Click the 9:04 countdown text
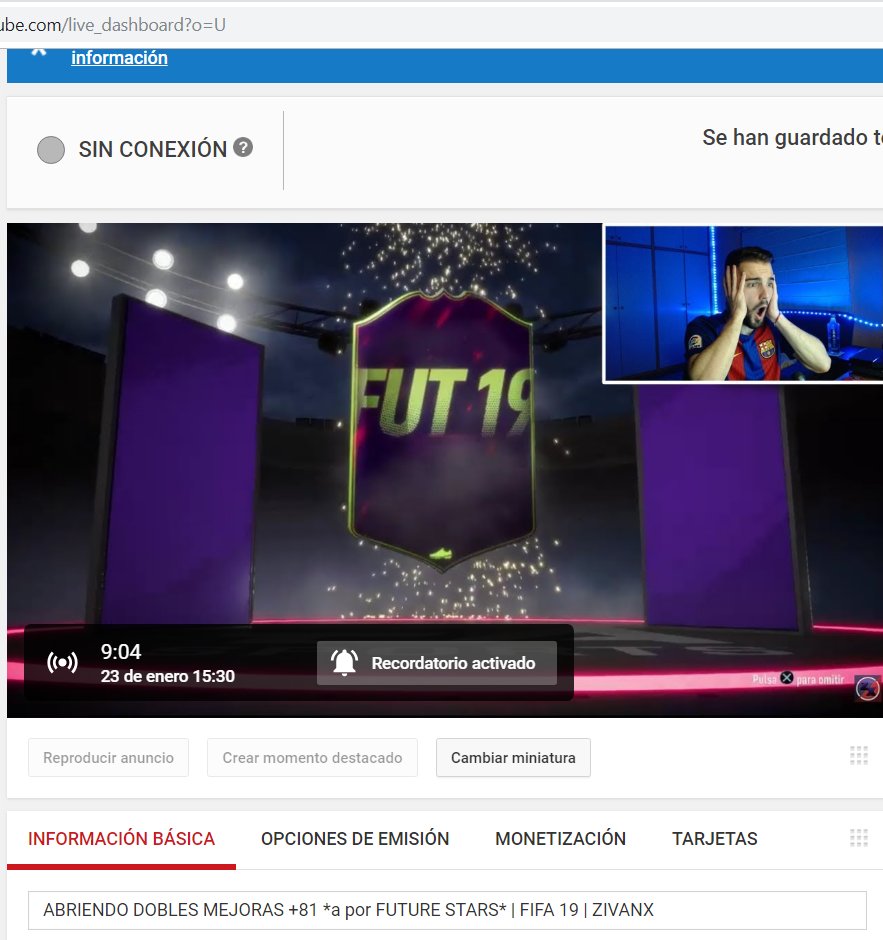The width and height of the screenshot is (883, 940). [121, 652]
